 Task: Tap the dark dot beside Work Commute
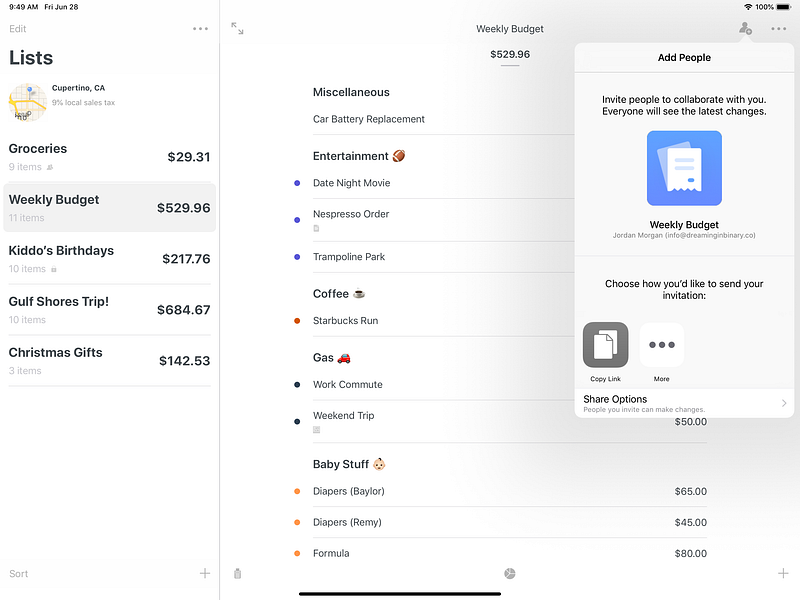[x=297, y=385]
